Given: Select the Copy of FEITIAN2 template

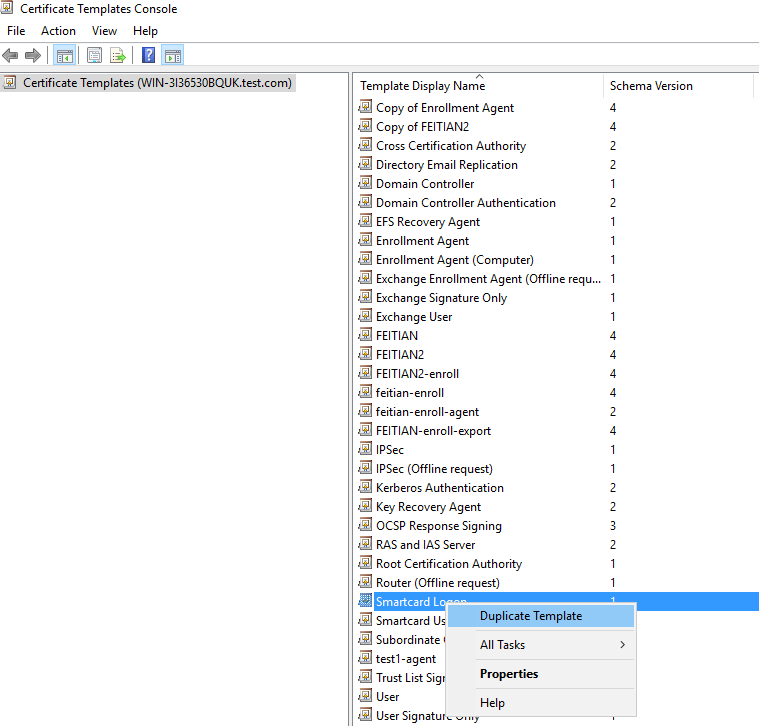Looking at the screenshot, I should point(422,127).
